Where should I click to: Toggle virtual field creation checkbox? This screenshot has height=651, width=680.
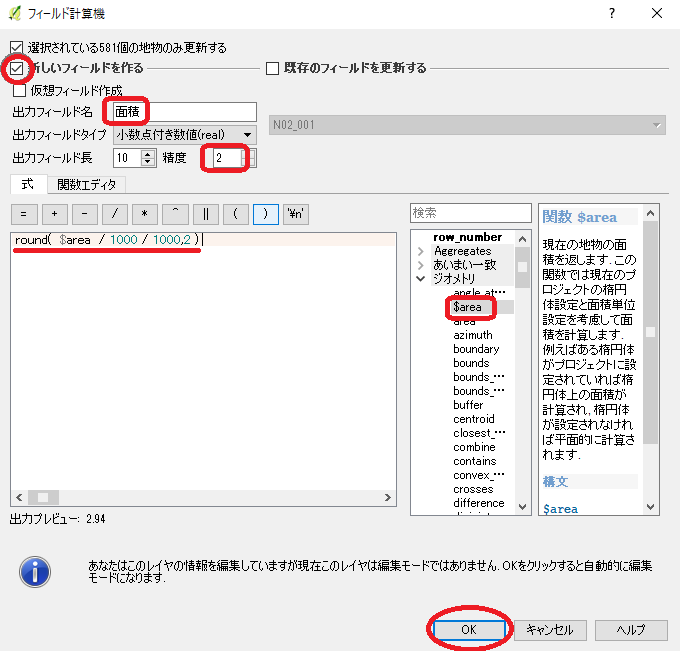[20, 90]
